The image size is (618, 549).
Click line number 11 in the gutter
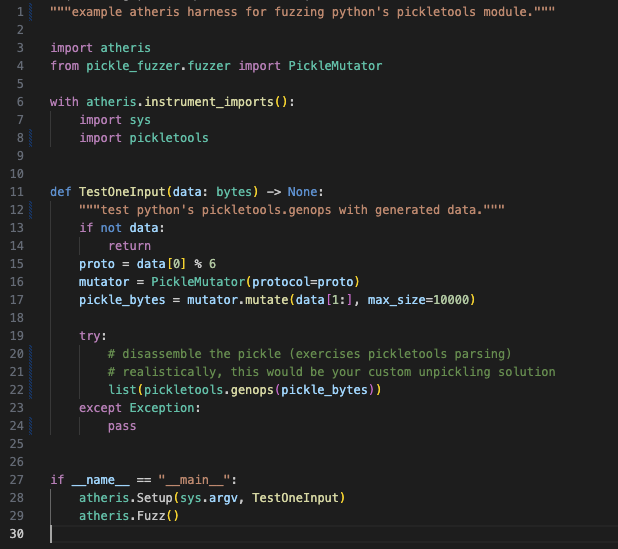coord(17,191)
